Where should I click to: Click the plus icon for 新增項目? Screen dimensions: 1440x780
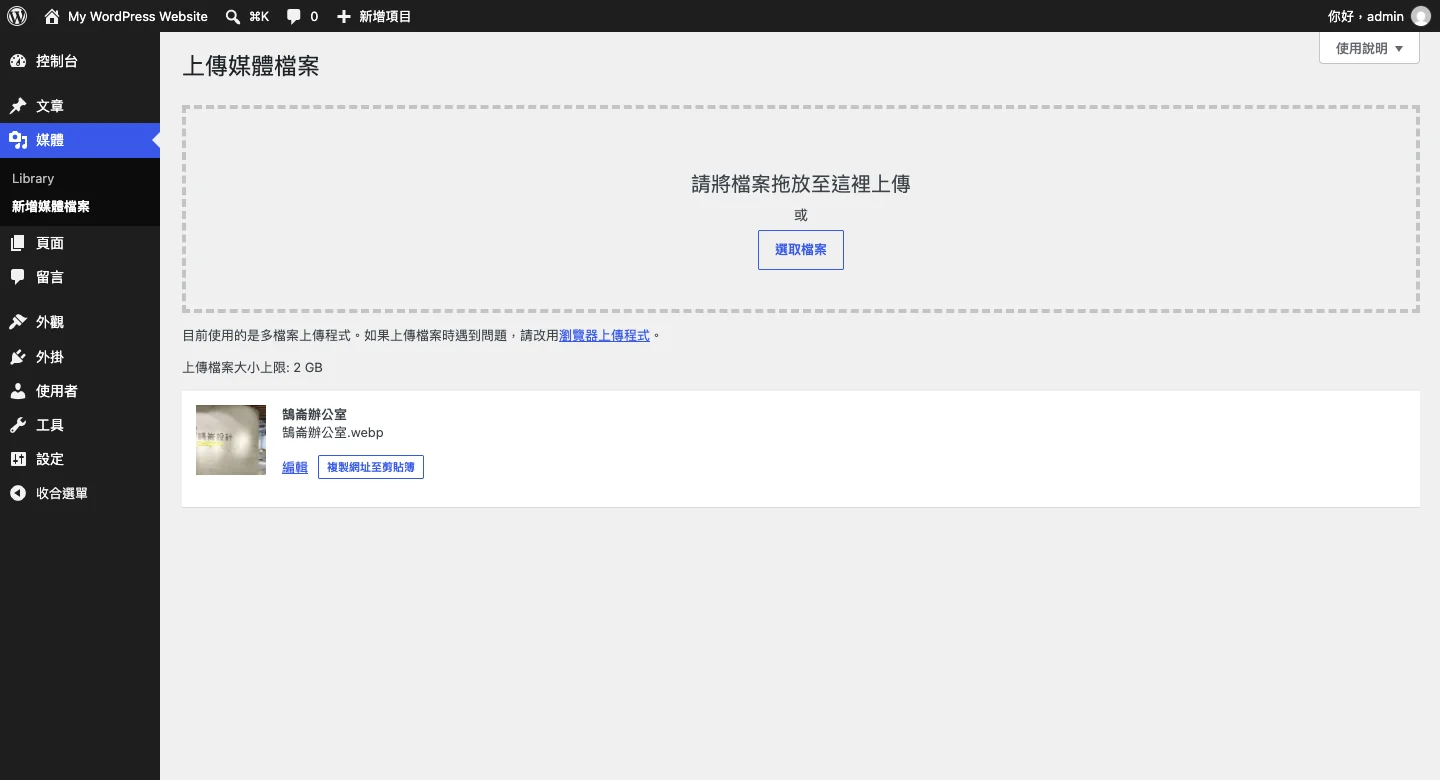click(344, 16)
